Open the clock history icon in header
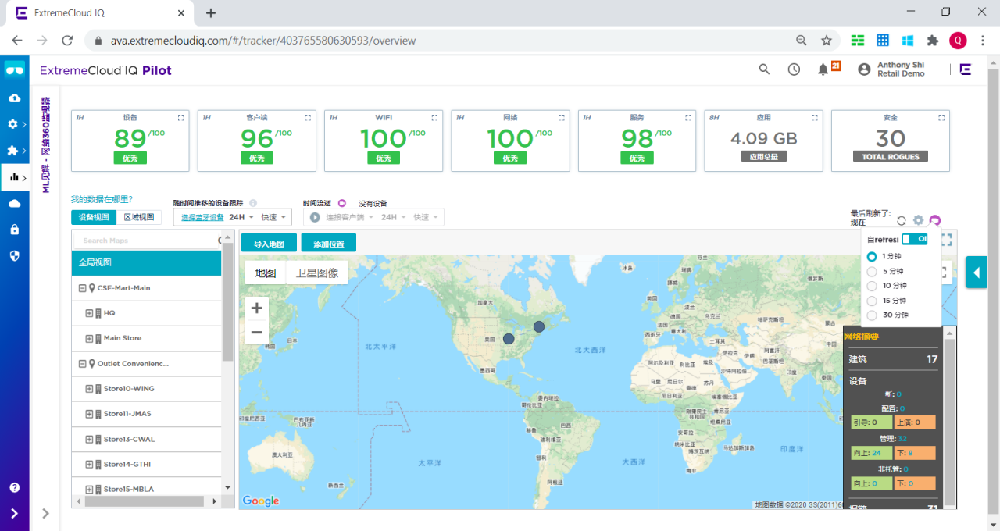 point(793,70)
